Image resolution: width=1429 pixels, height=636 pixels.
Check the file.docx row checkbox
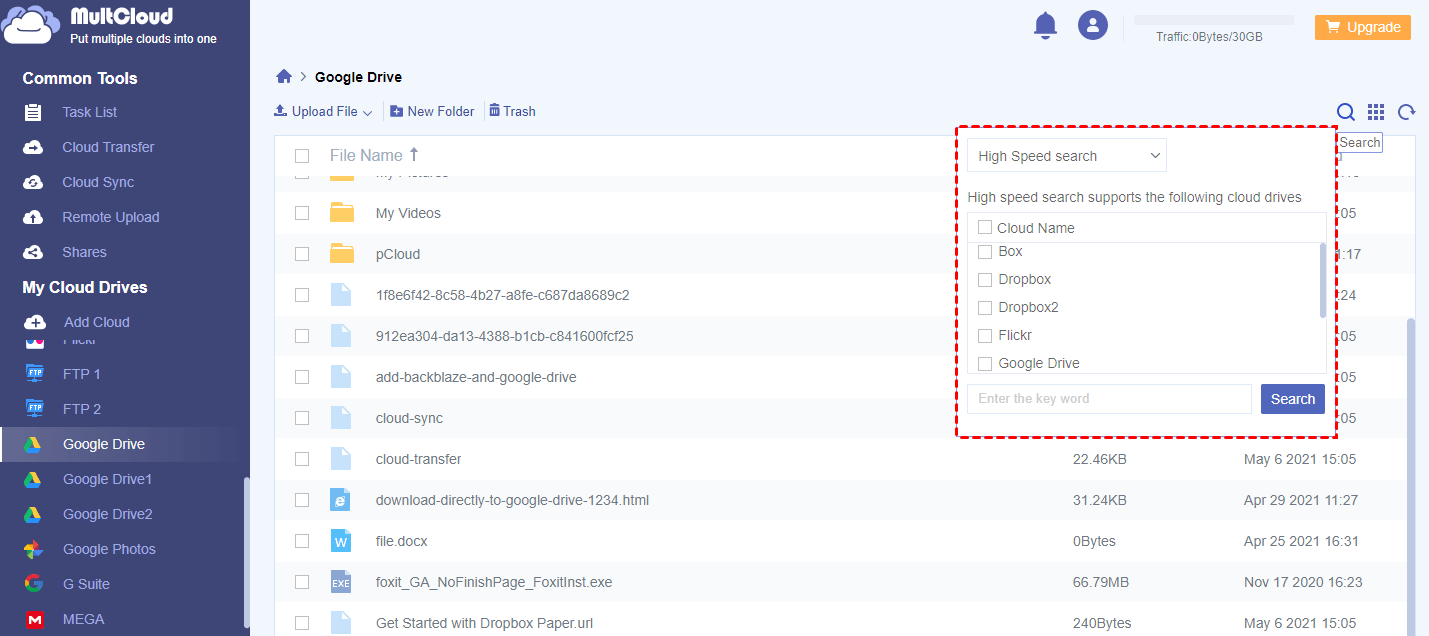coord(302,541)
